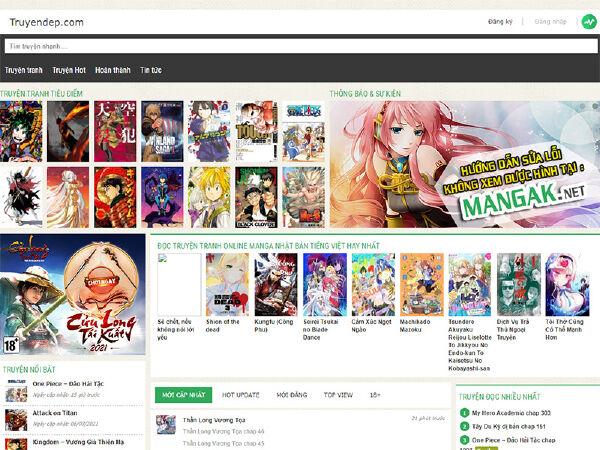Viewport: 600px width, 450px height.
Task: Open One Piece – Đảo Hải Tặc chap ranked third
Action: click(514, 440)
